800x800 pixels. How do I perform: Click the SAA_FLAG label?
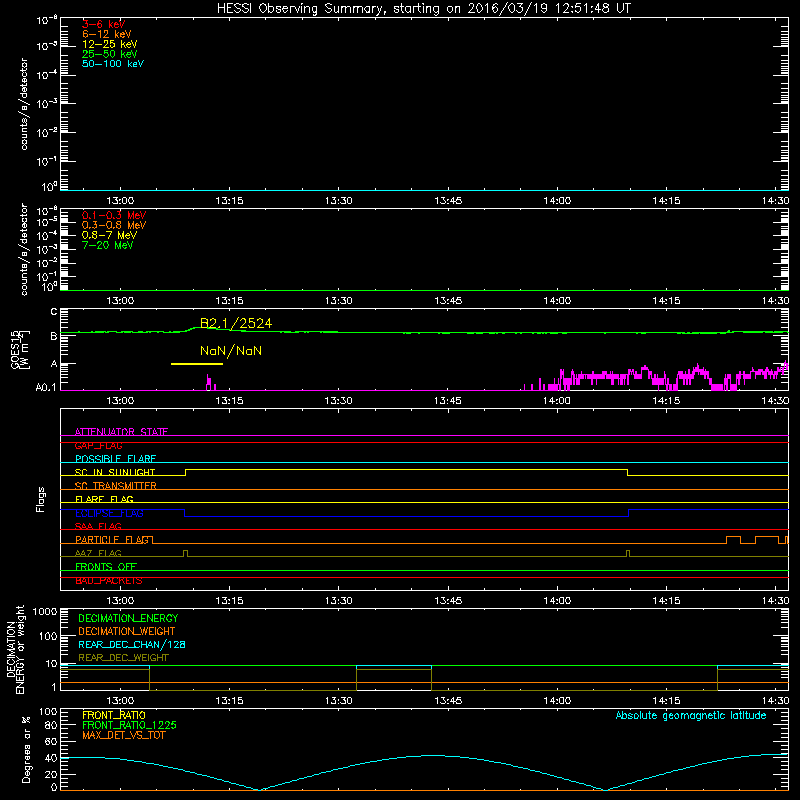pos(98,526)
